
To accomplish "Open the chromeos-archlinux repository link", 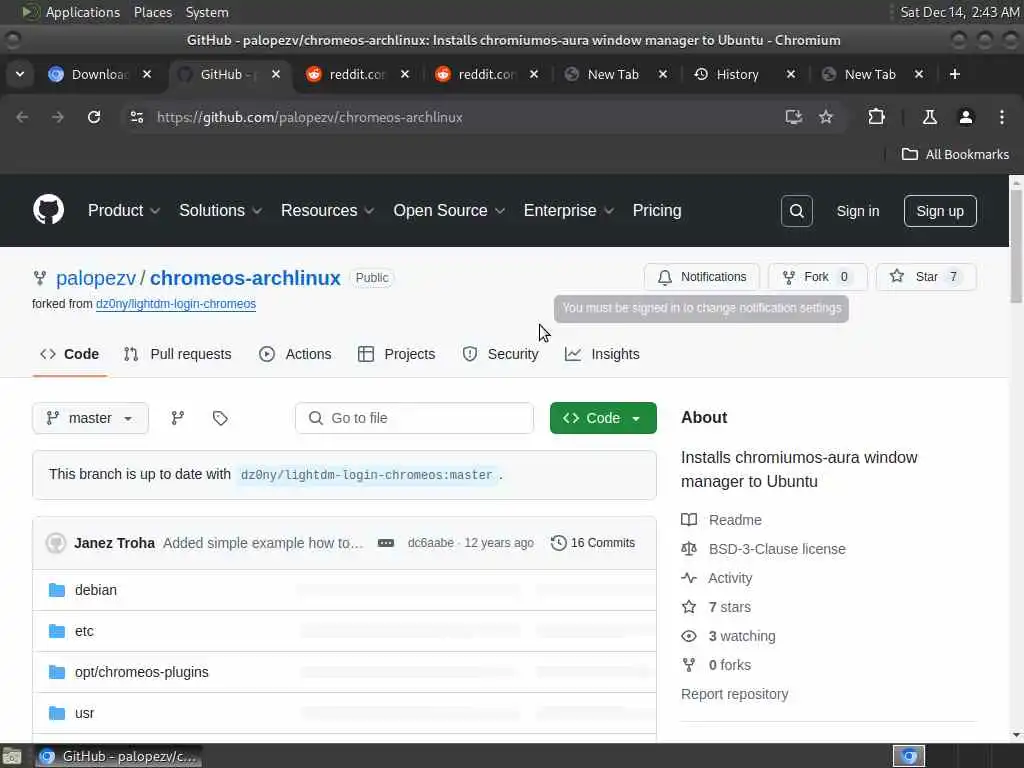I will click(x=245, y=278).
